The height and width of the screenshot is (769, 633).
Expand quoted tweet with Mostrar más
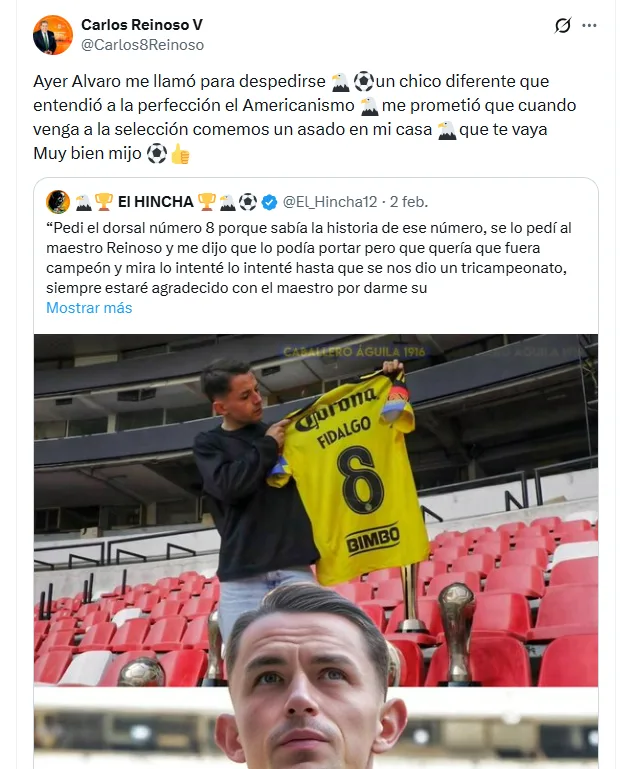tap(89, 308)
